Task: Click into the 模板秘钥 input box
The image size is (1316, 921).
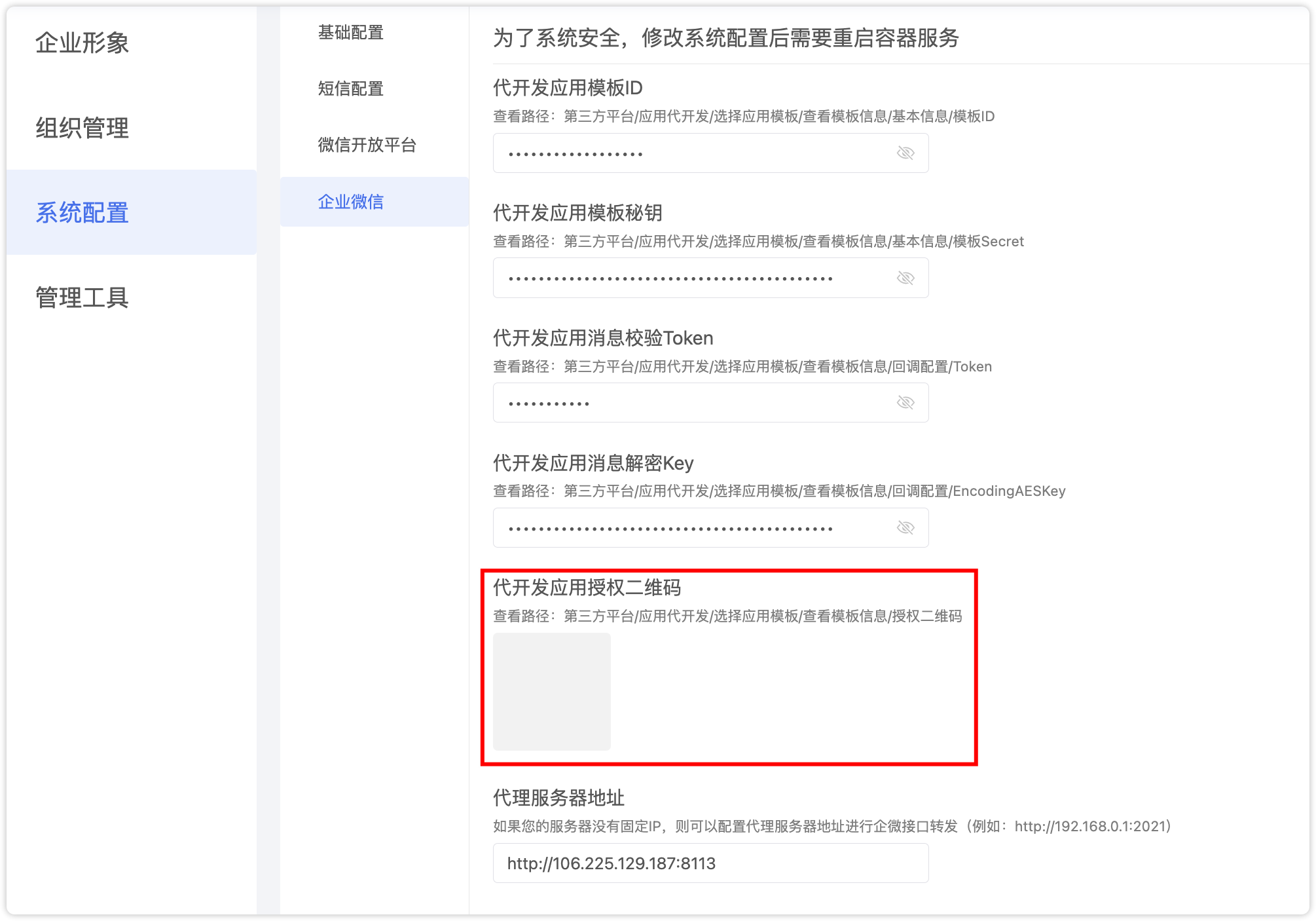Action: (687, 278)
